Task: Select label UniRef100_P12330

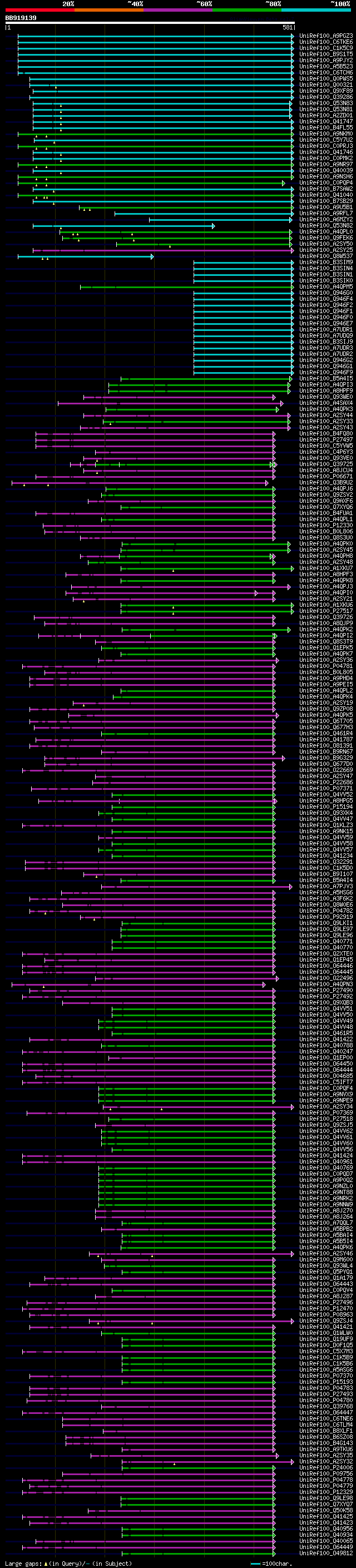Action: [x=326, y=525]
